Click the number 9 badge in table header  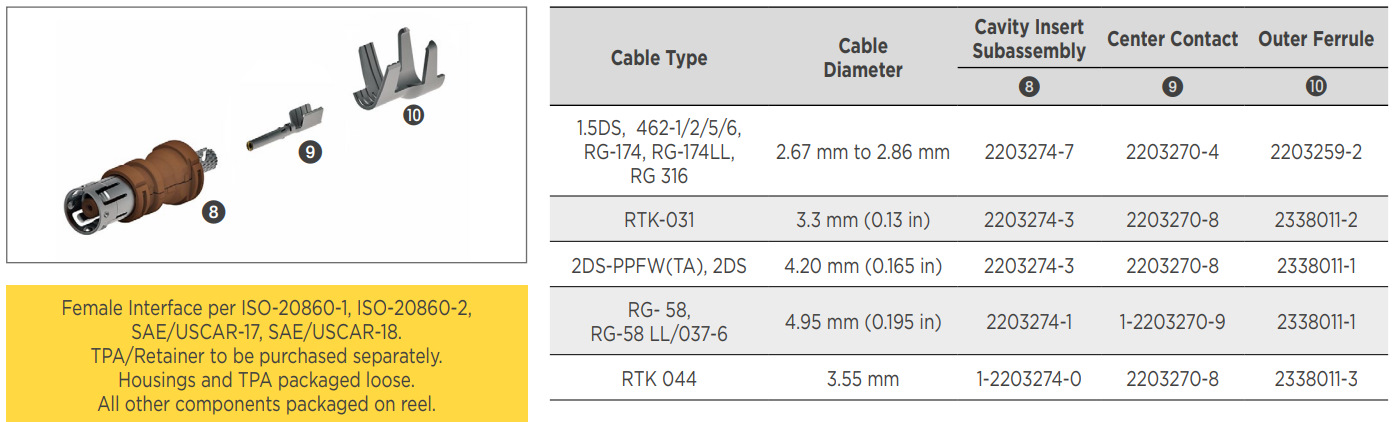(x=1173, y=87)
